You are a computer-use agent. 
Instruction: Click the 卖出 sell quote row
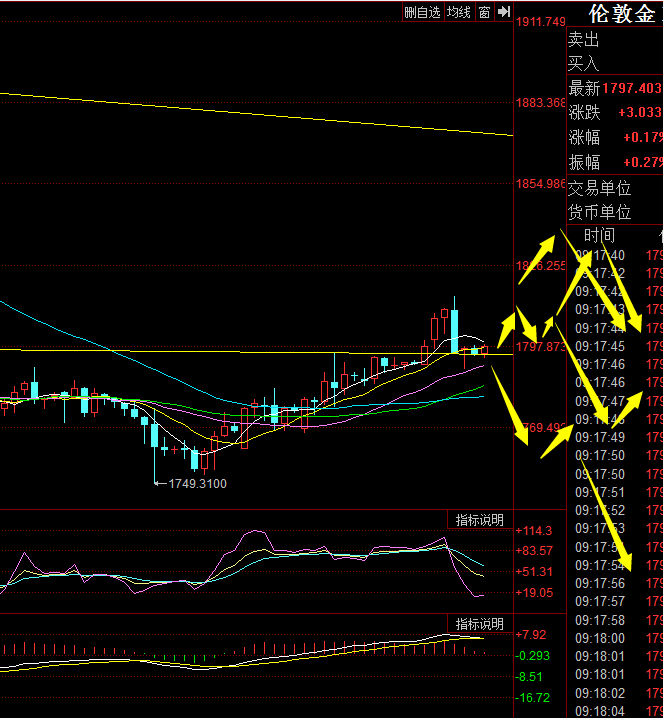point(584,40)
